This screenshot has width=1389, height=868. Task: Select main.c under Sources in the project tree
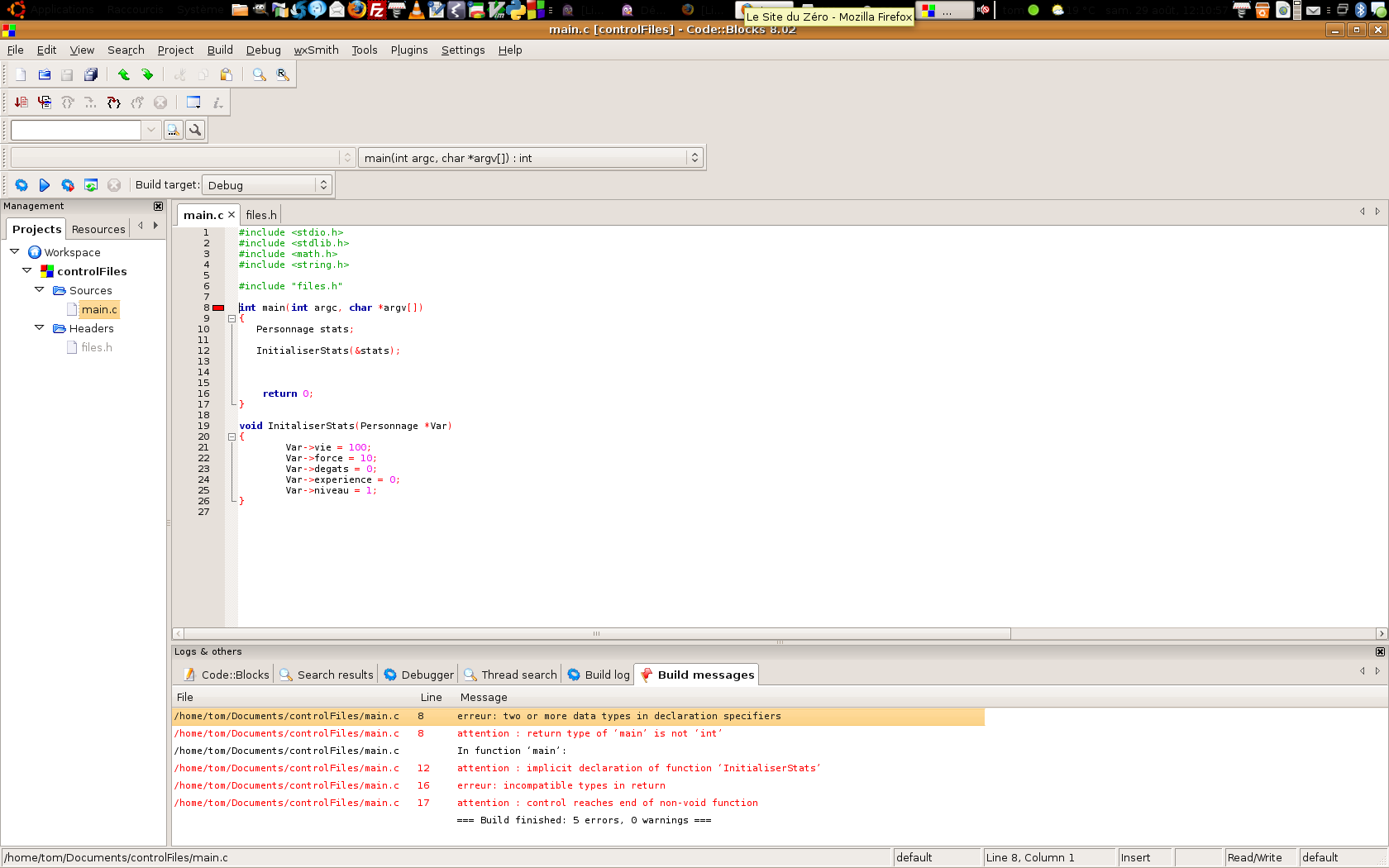click(x=101, y=309)
